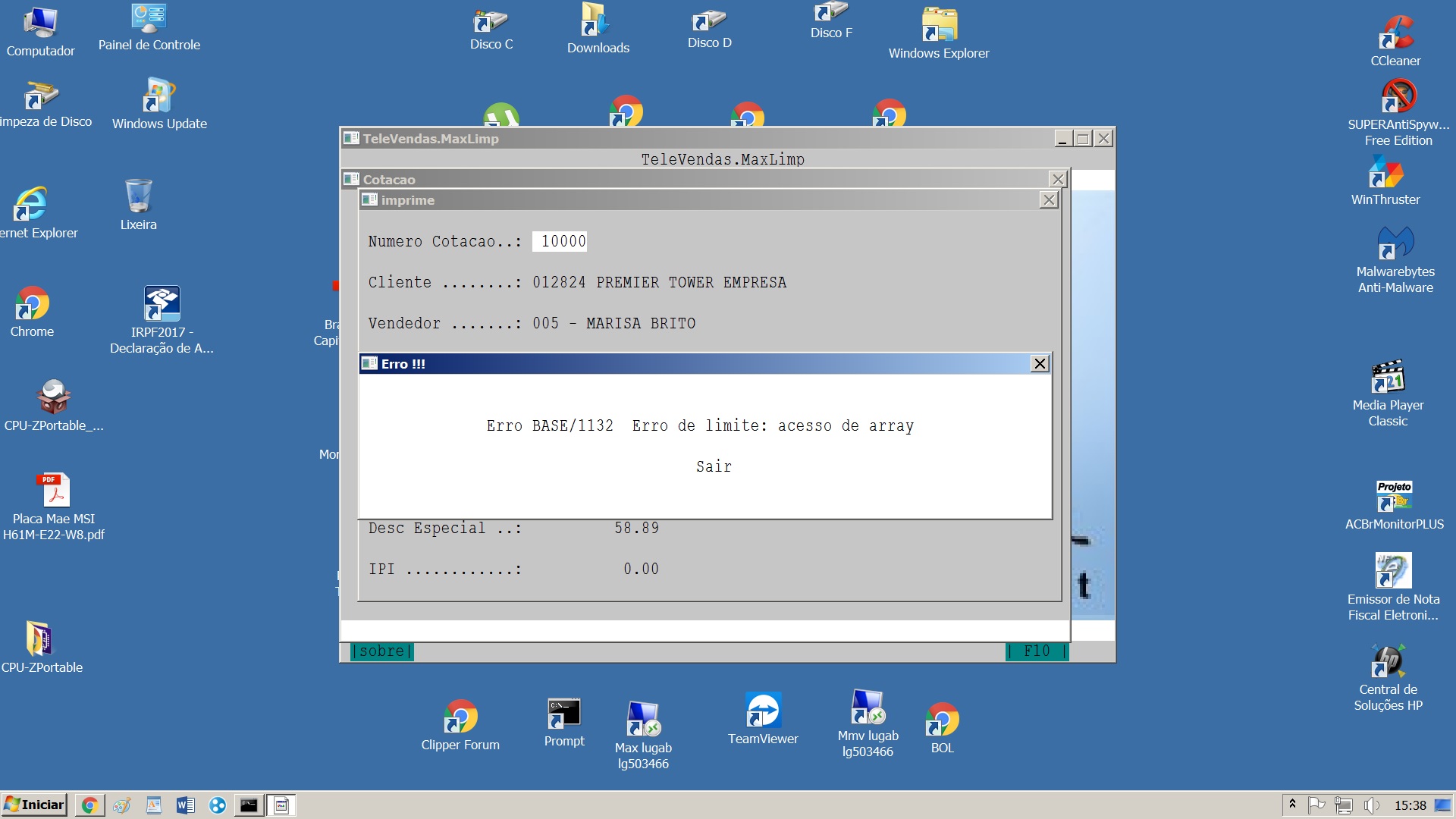Click the Numero Cotacao field 10000
The height and width of the screenshot is (819, 1456).
coord(560,241)
